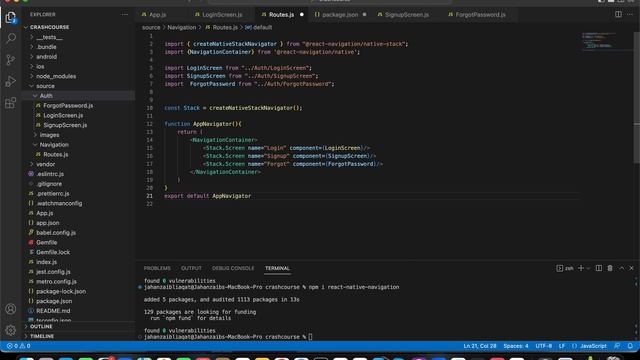Click the Navigation breadcrumb segment

pos(182,27)
